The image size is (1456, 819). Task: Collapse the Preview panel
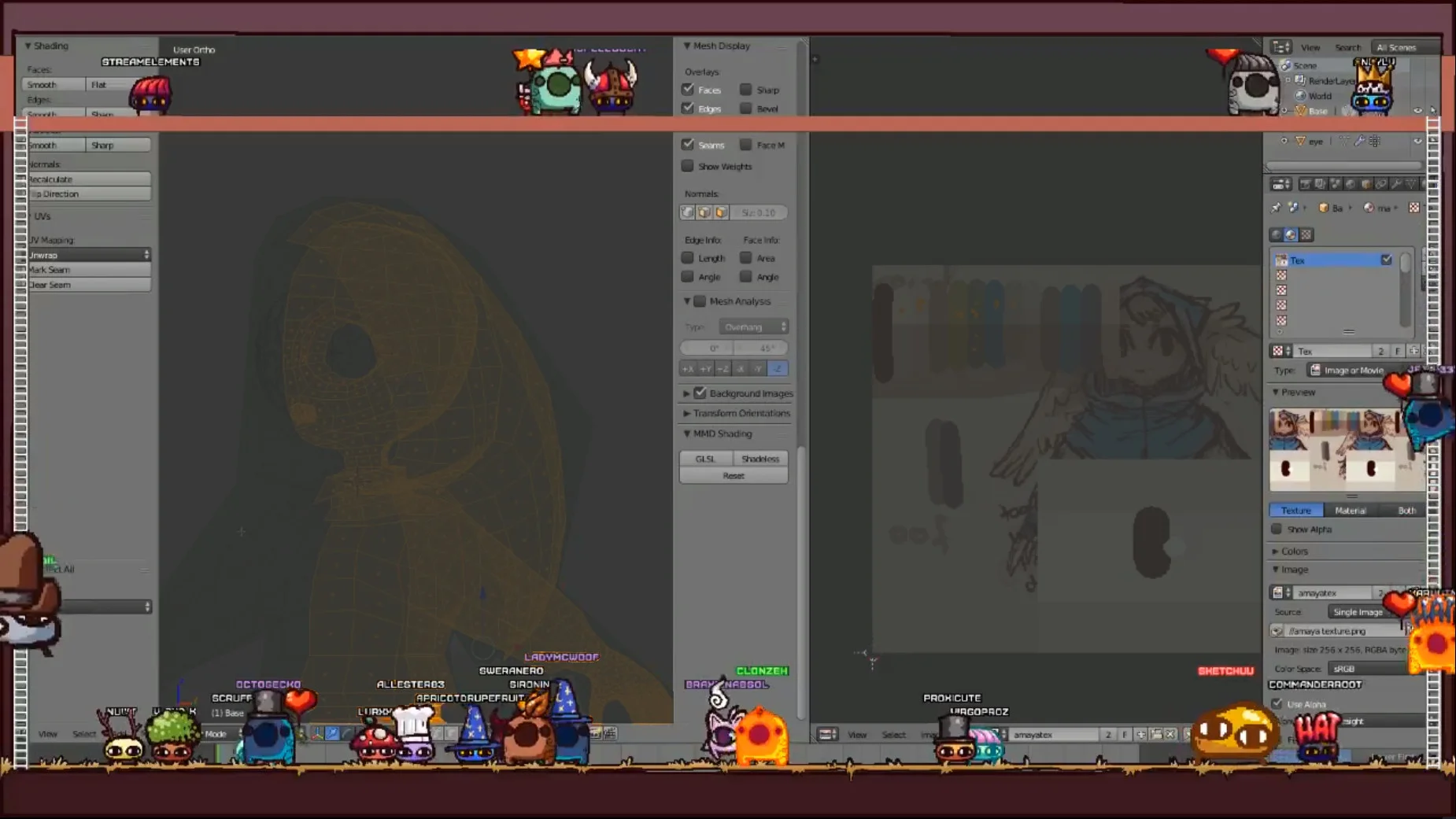tap(1276, 392)
